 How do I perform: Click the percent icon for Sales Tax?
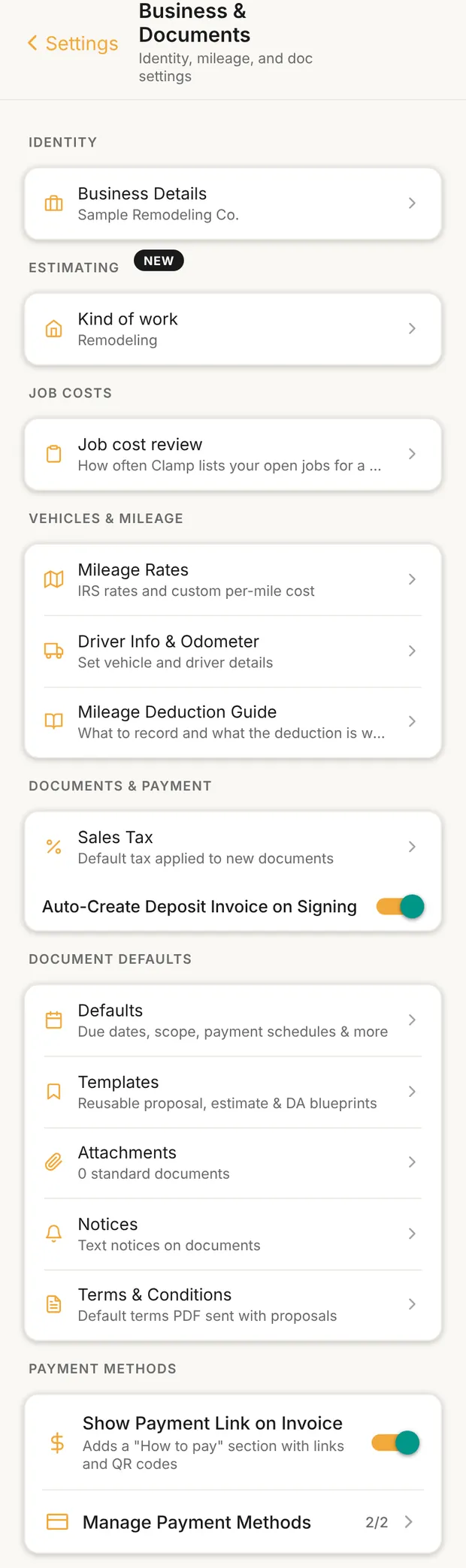tap(54, 847)
